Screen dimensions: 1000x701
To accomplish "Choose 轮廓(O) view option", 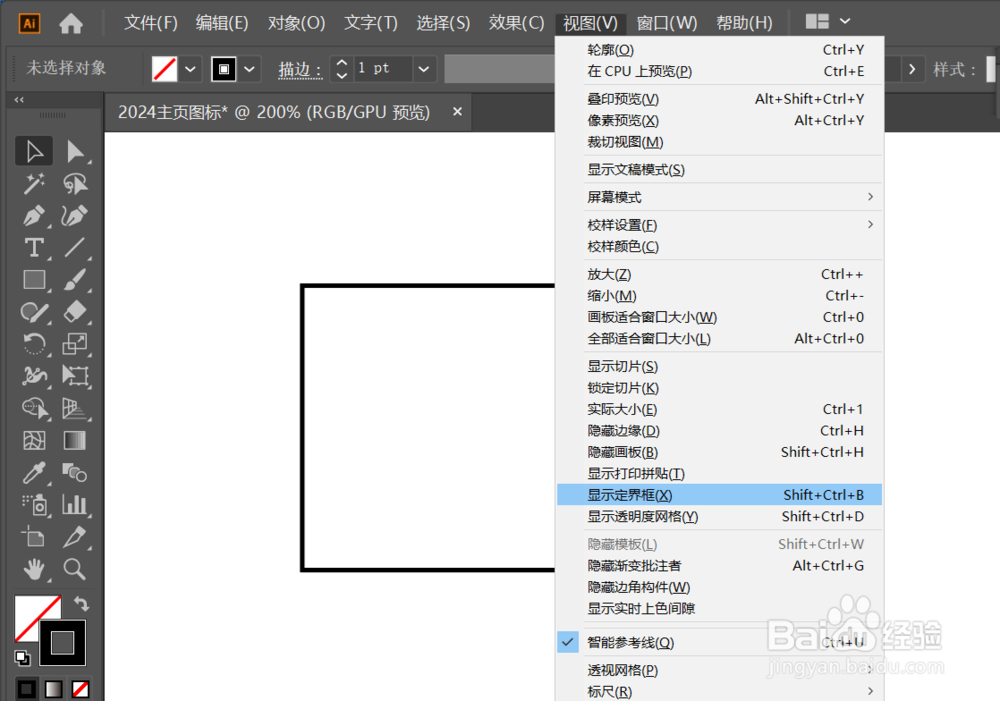I will pyautogui.click(x=719, y=50).
